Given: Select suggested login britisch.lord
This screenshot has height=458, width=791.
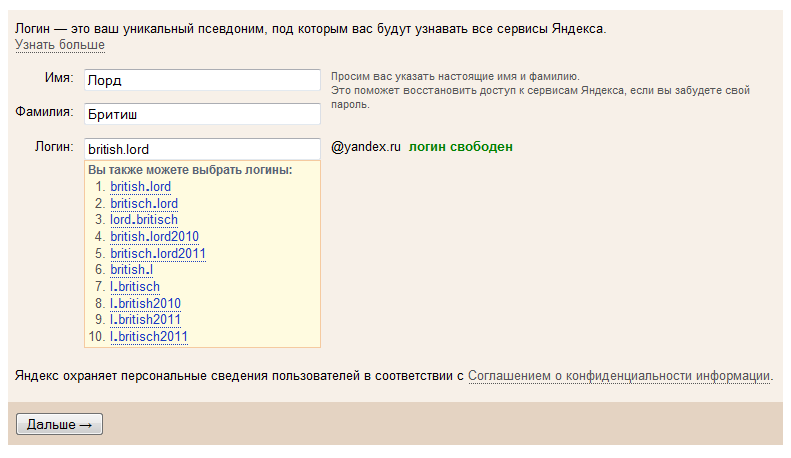Looking at the screenshot, I should [x=144, y=204].
